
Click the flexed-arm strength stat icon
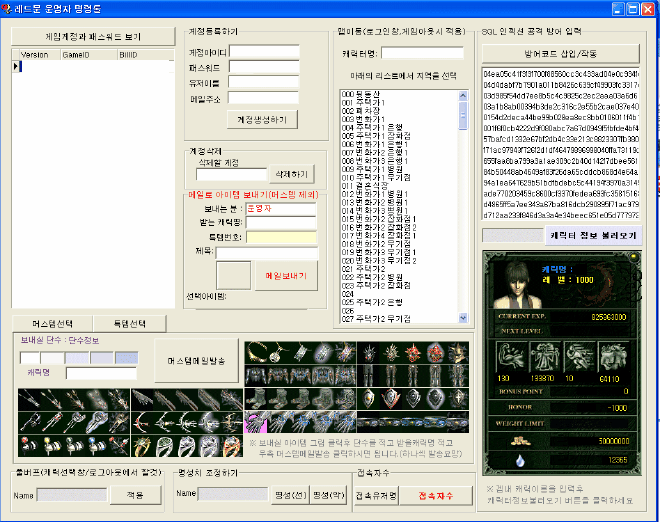511,355
